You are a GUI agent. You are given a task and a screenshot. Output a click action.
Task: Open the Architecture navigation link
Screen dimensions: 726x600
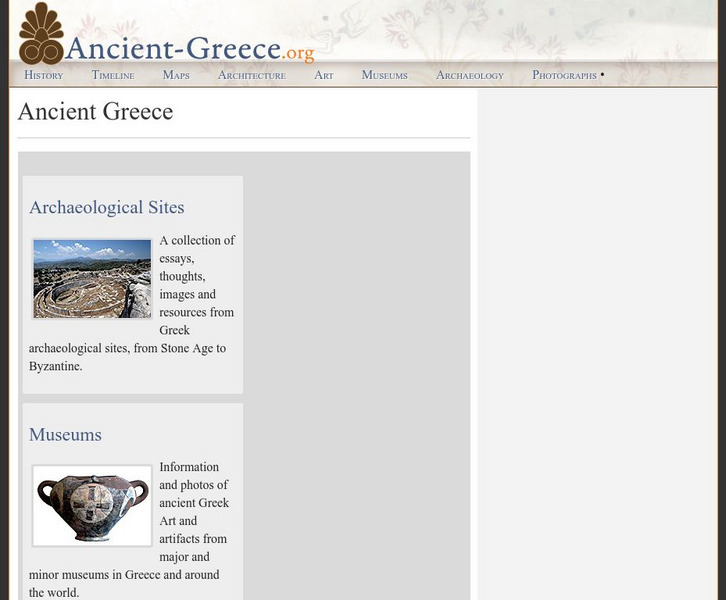pyautogui.click(x=252, y=75)
